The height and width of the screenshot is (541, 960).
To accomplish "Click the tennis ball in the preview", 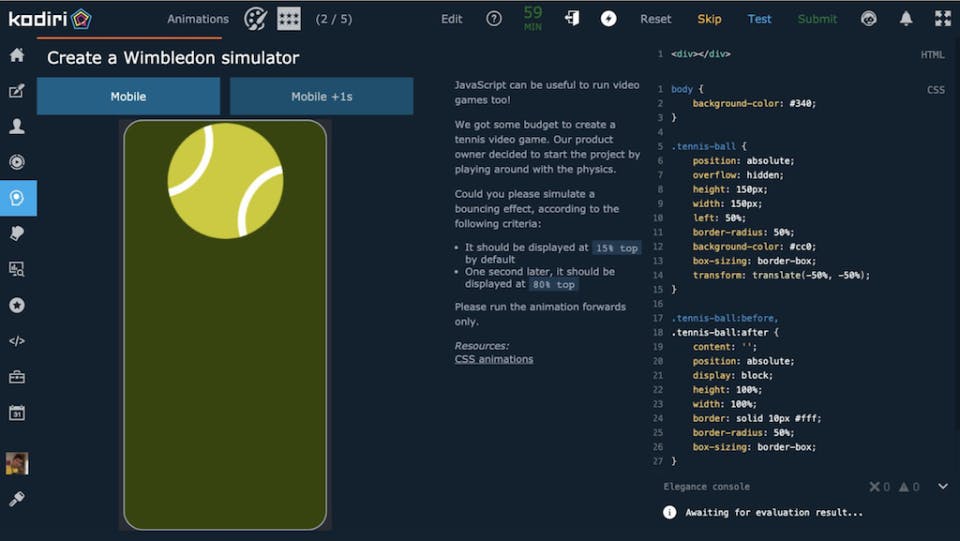I will 225,181.
